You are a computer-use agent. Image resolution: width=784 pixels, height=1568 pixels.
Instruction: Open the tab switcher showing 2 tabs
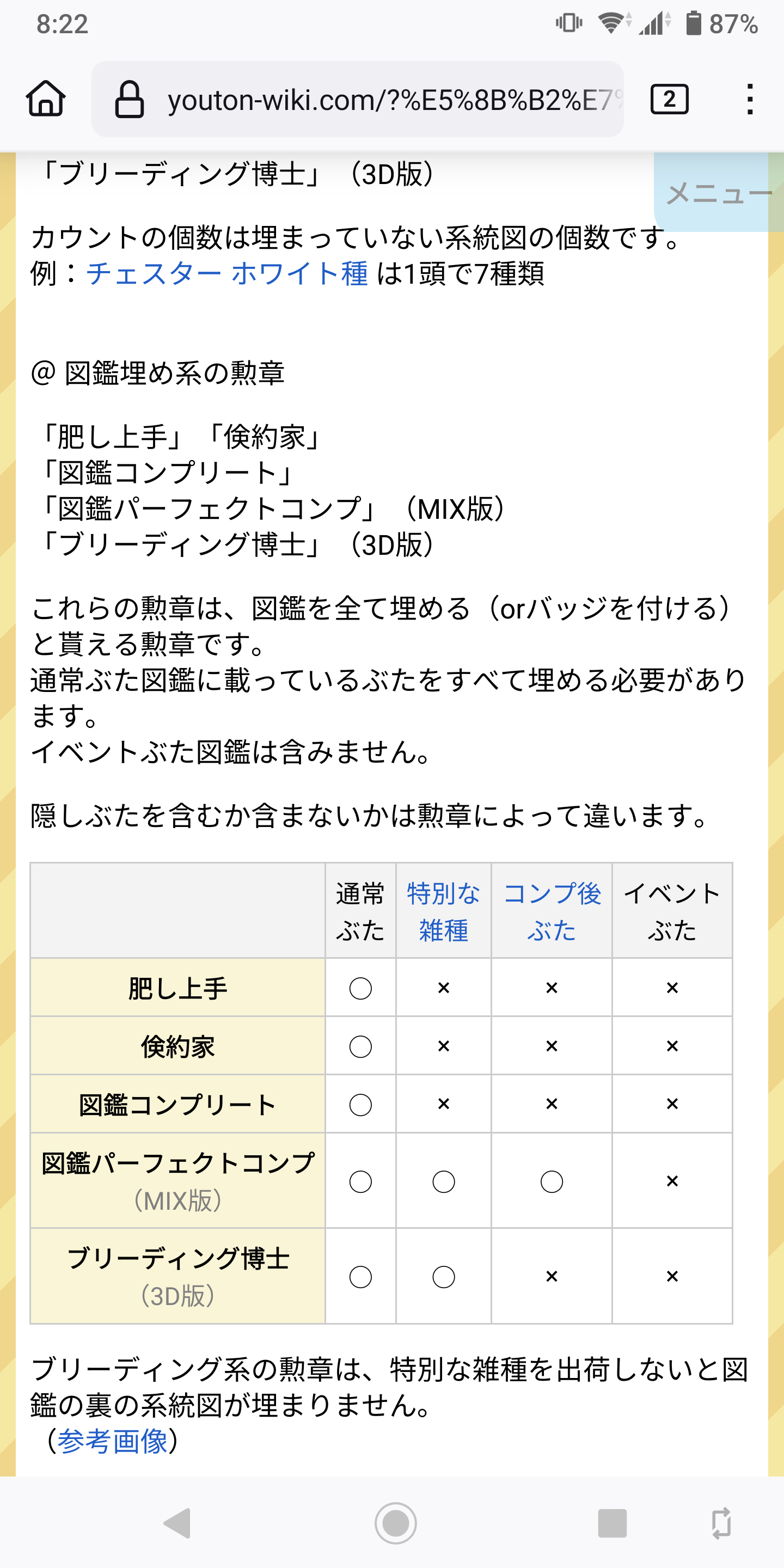[x=669, y=99]
